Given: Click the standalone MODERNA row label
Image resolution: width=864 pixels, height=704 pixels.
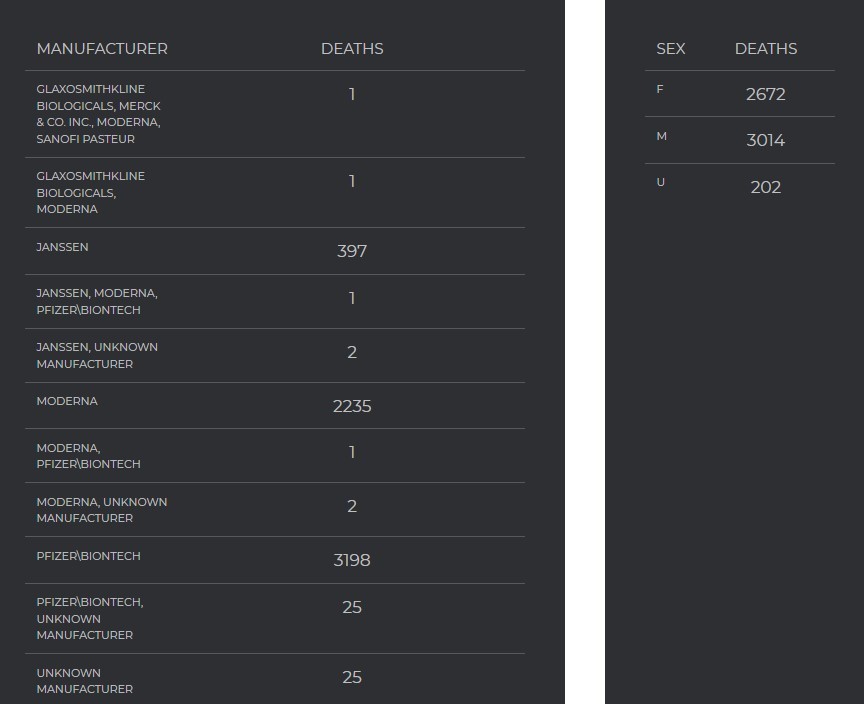Looking at the screenshot, I should click(x=67, y=401).
